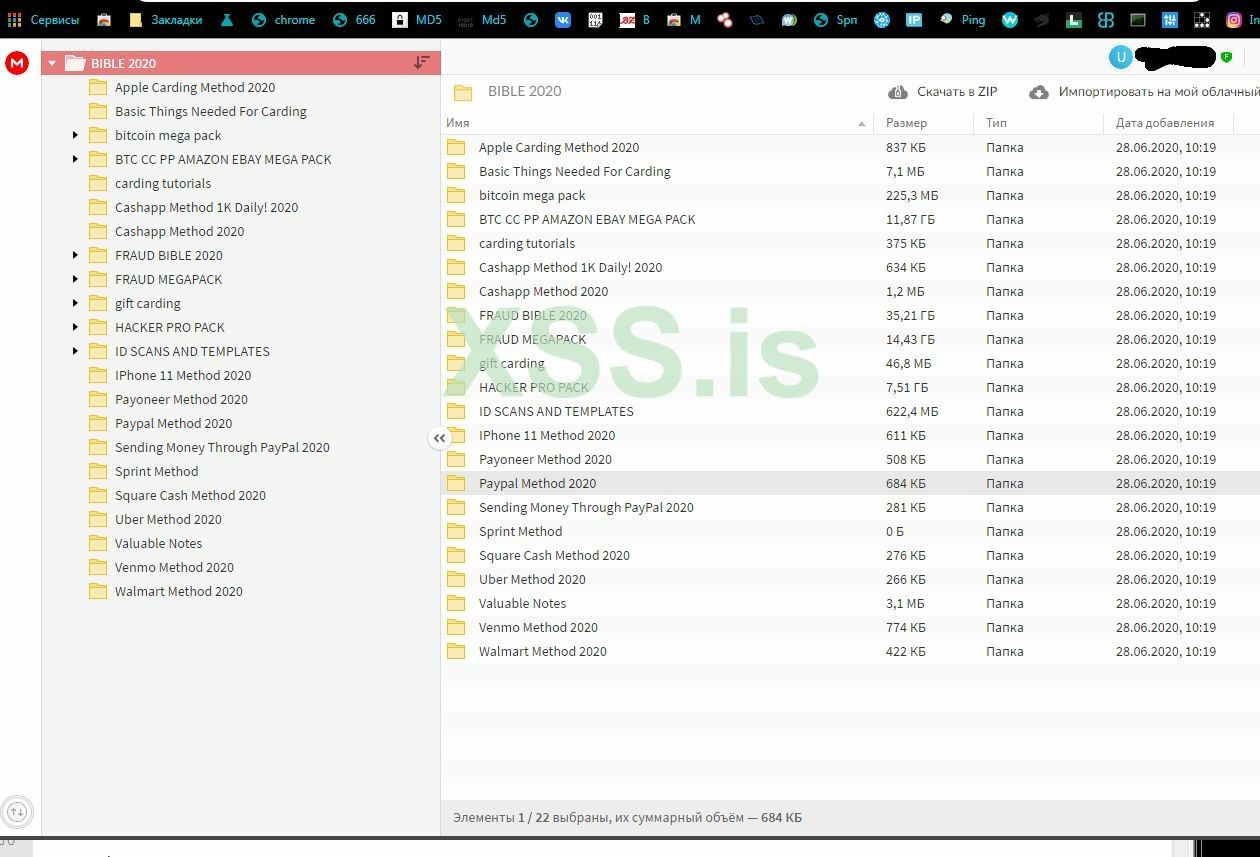The width and height of the screenshot is (1260, 857).
Task: Collapse the BIBLE 2020 root folder arrow
Action: (52, 63)
